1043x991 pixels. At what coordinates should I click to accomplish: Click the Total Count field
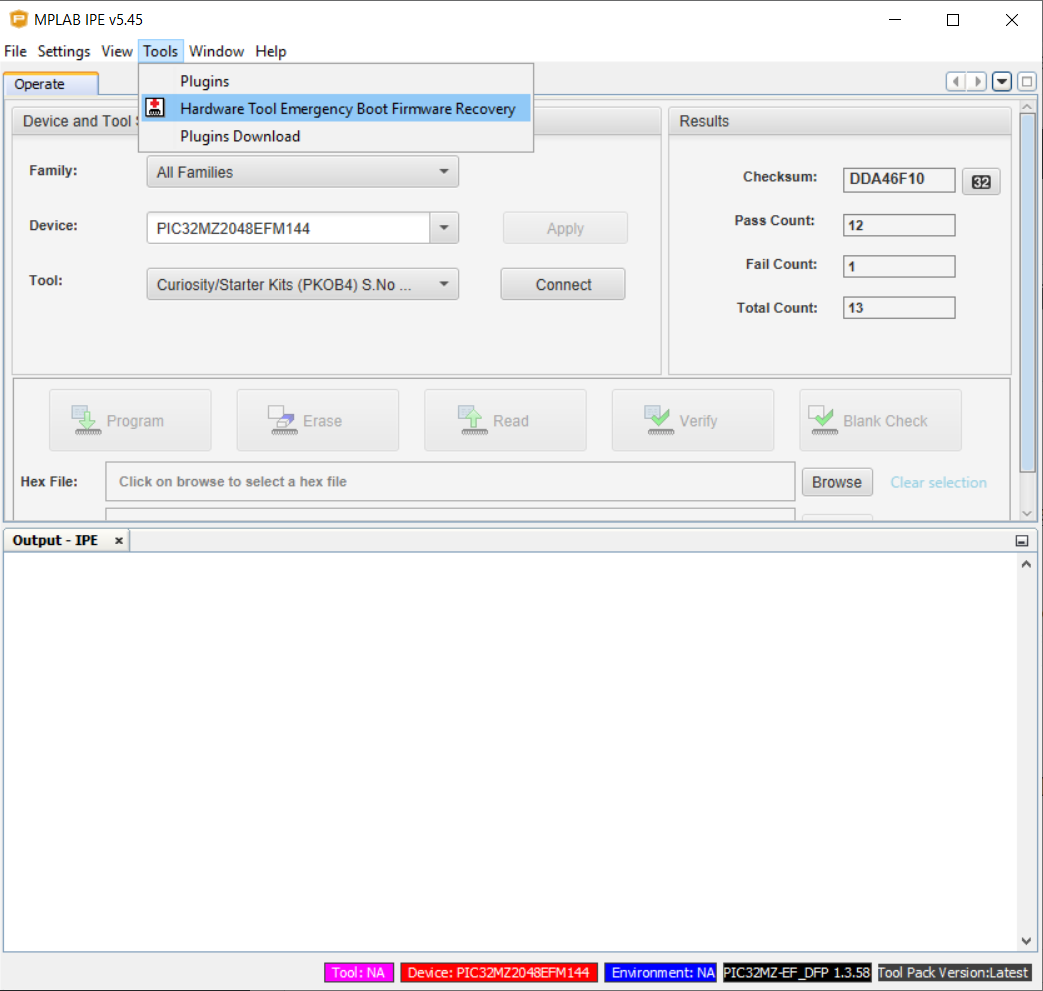click(x=899, y=308)
